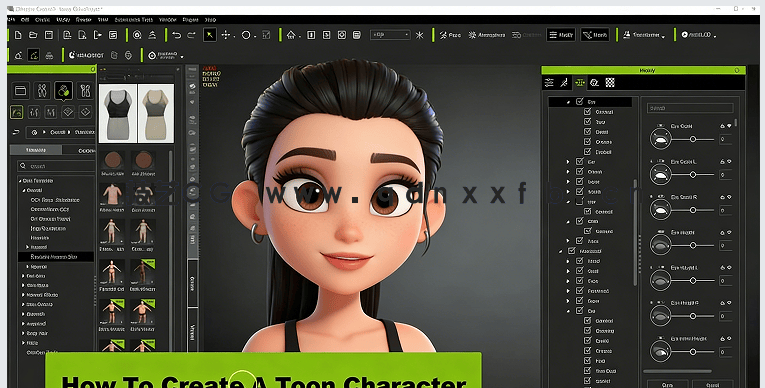Select the black tank top thumbnail
The width and height of the screenshot is (765, 388).
point(118,113)
